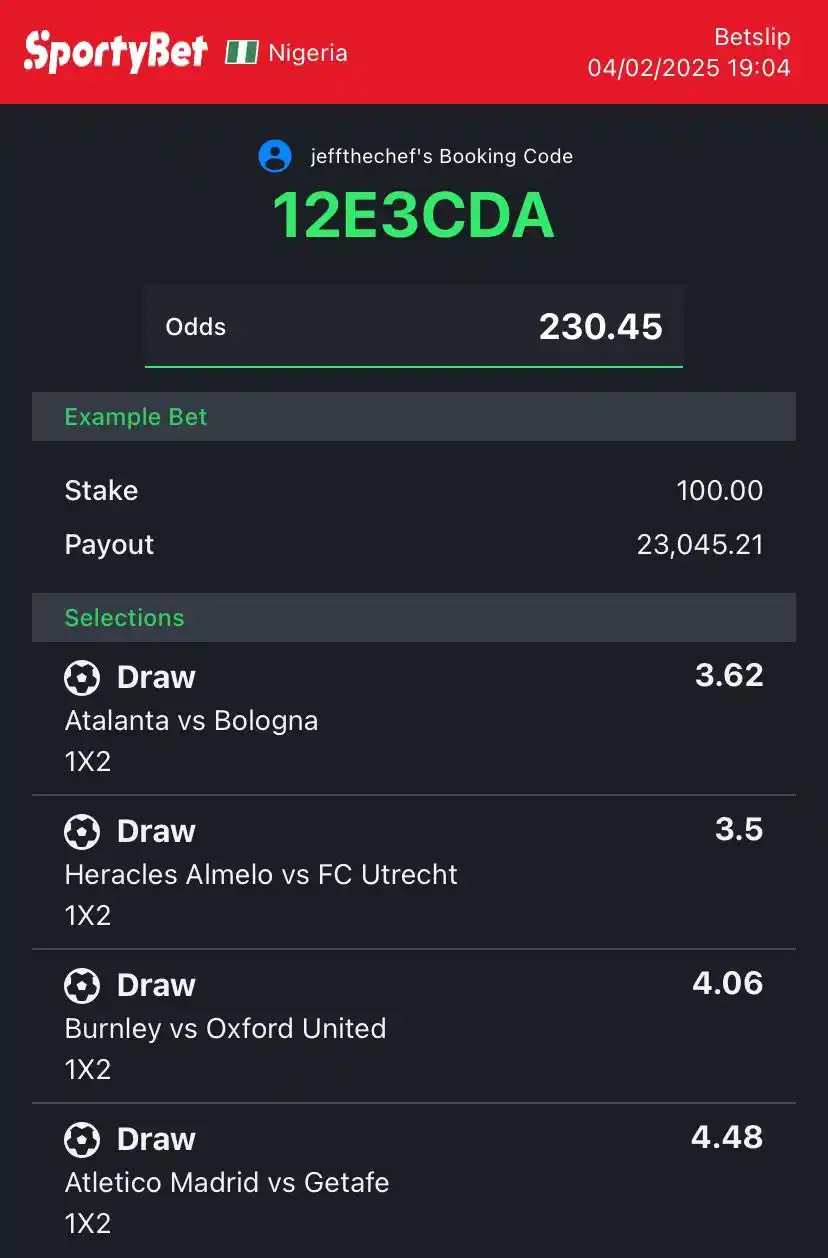Screen dimensions: 828x1258
Task: Tap the football icon beside Atalanta vs Bologna
Action: [x=82, y=678]
